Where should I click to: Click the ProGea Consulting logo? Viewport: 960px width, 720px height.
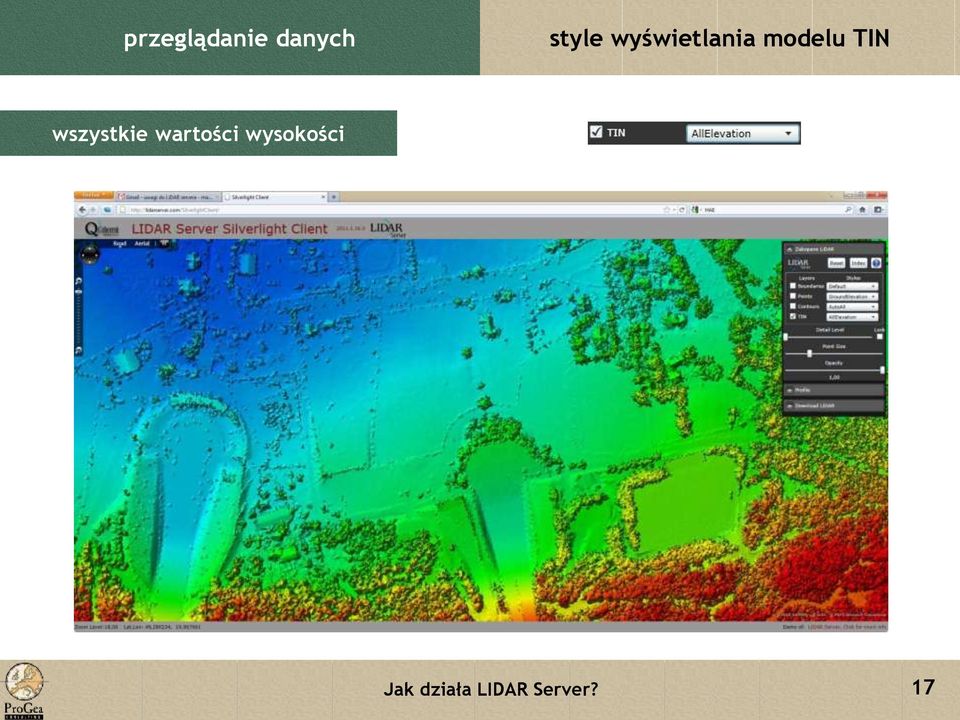(x=24, y=691)
